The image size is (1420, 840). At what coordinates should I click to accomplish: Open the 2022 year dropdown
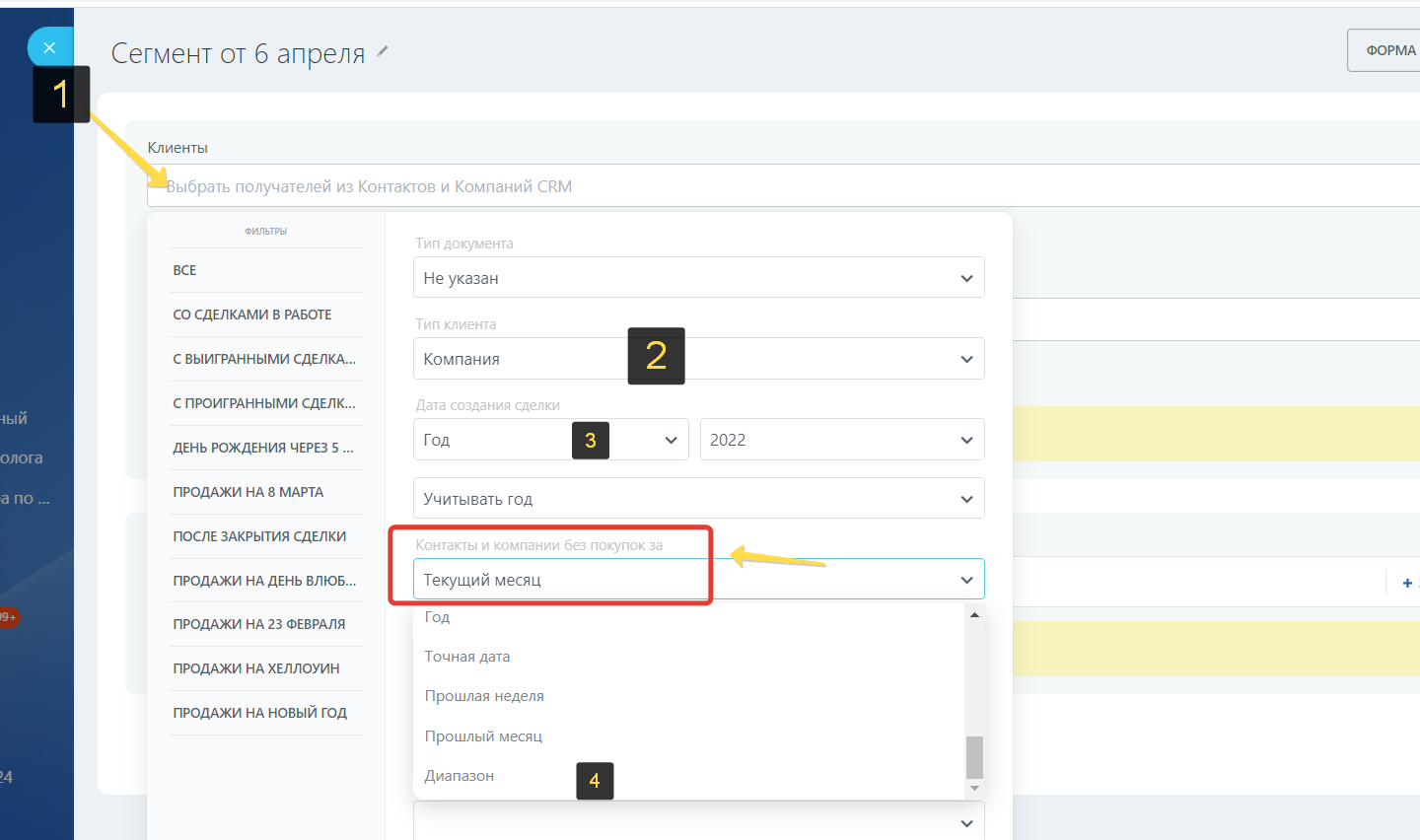pos(841,440)
